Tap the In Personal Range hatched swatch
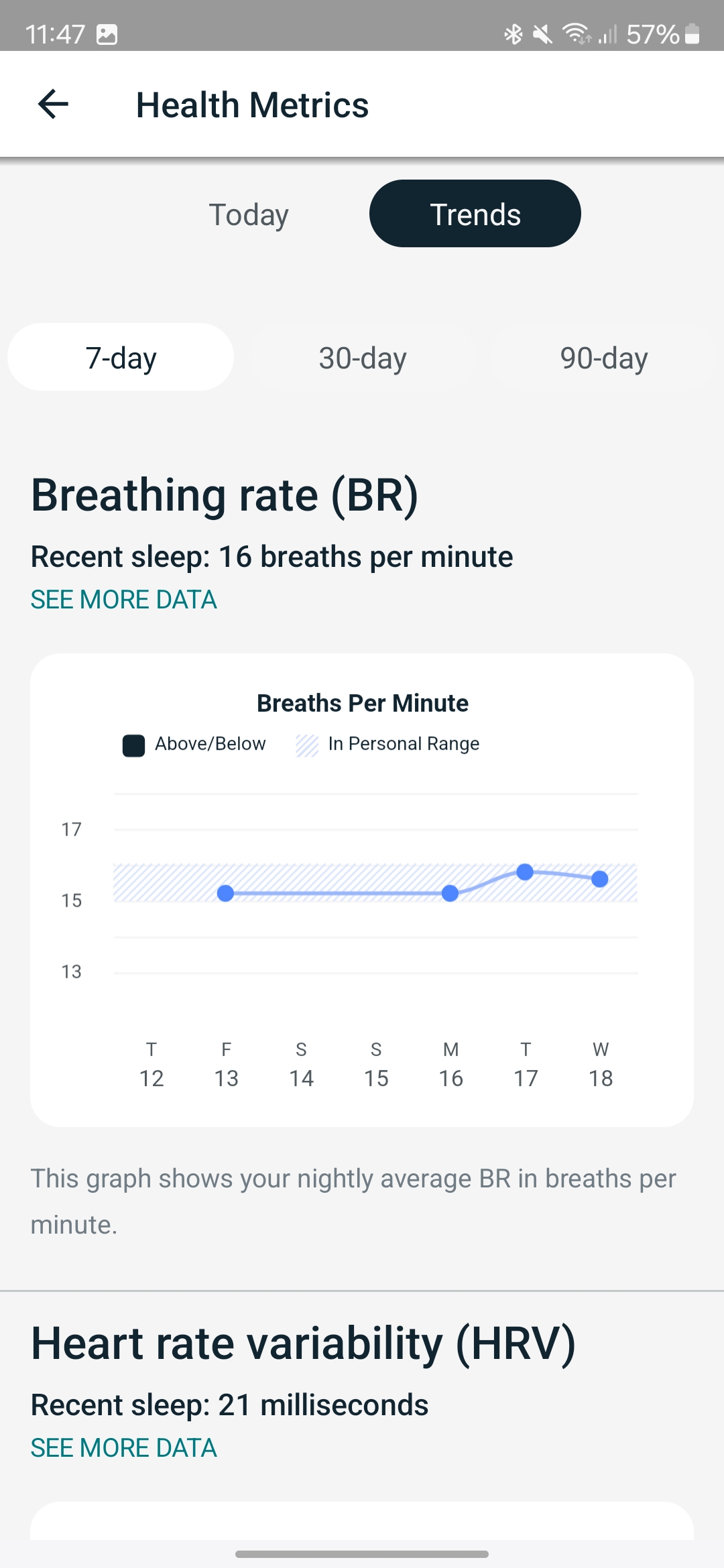 click(307, 745)
